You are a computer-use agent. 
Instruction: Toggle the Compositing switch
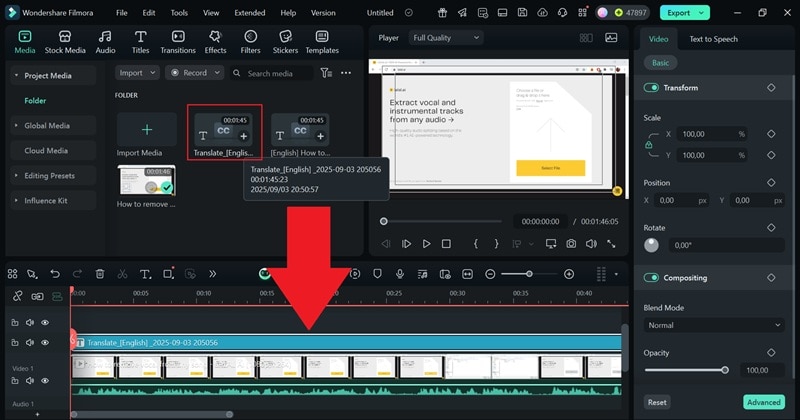[x=651, y=278]
